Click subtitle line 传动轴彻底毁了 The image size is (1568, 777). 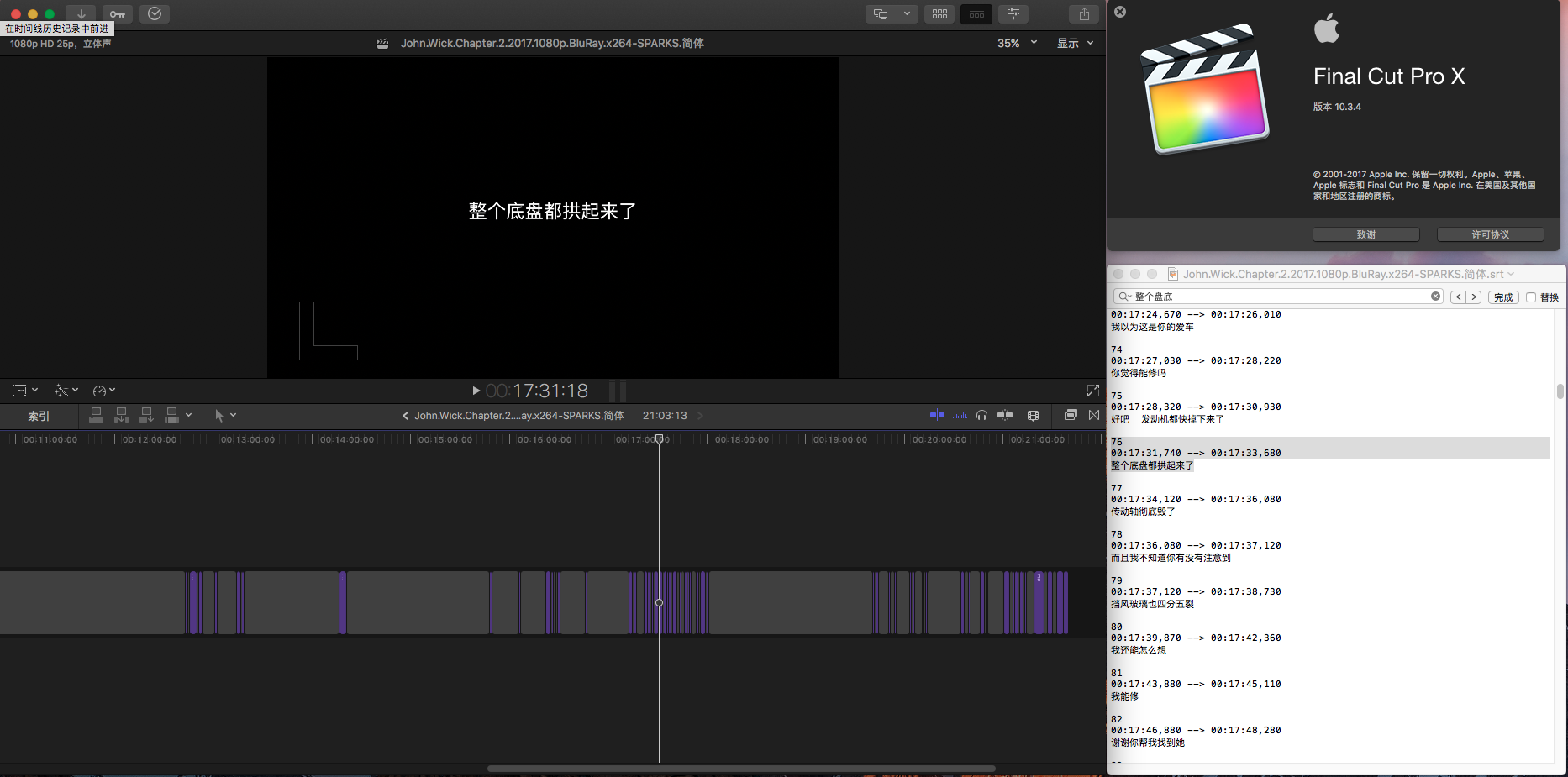(x=1143, y=512)
